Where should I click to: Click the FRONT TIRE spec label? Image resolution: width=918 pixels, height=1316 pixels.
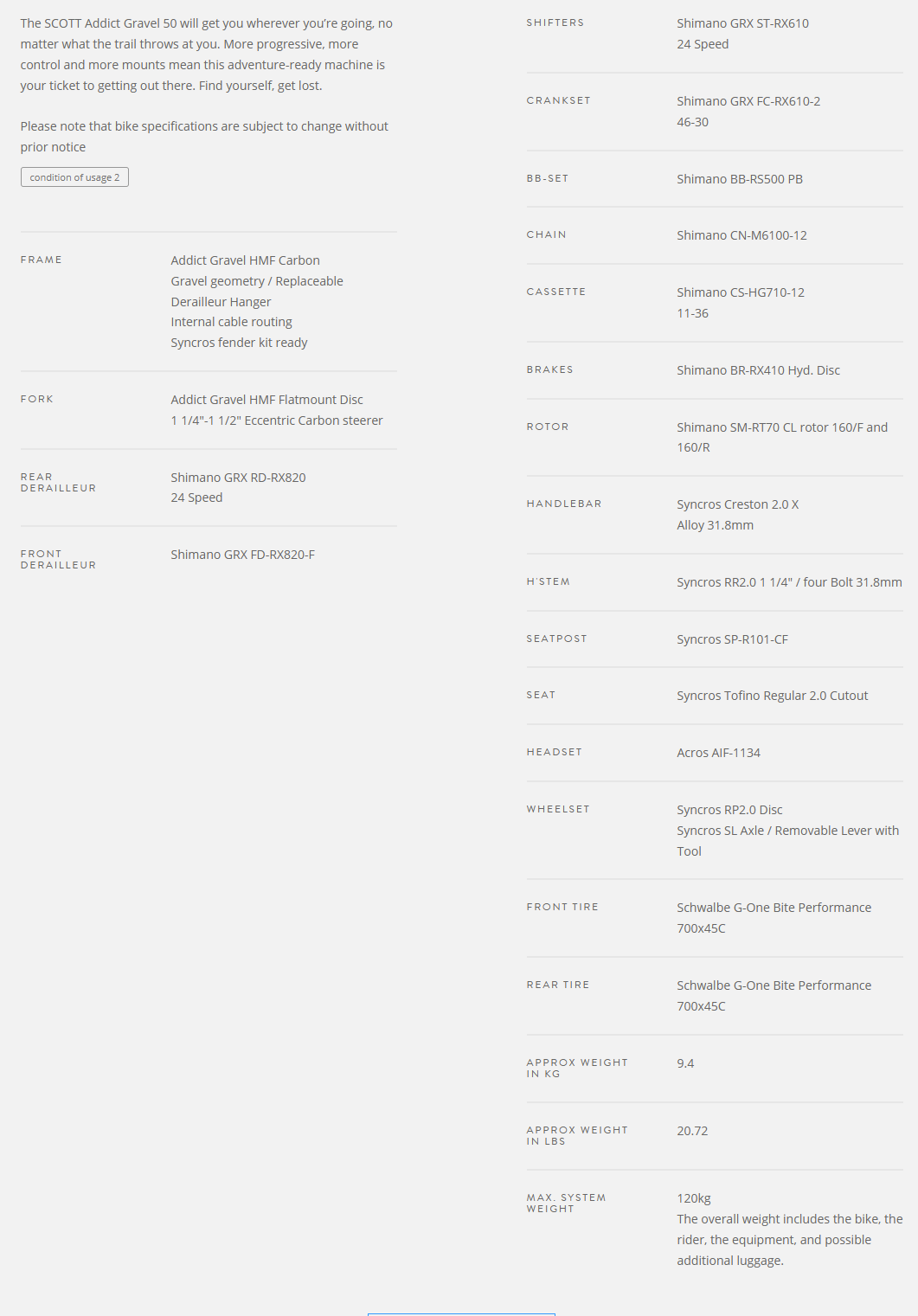point(562,907)
